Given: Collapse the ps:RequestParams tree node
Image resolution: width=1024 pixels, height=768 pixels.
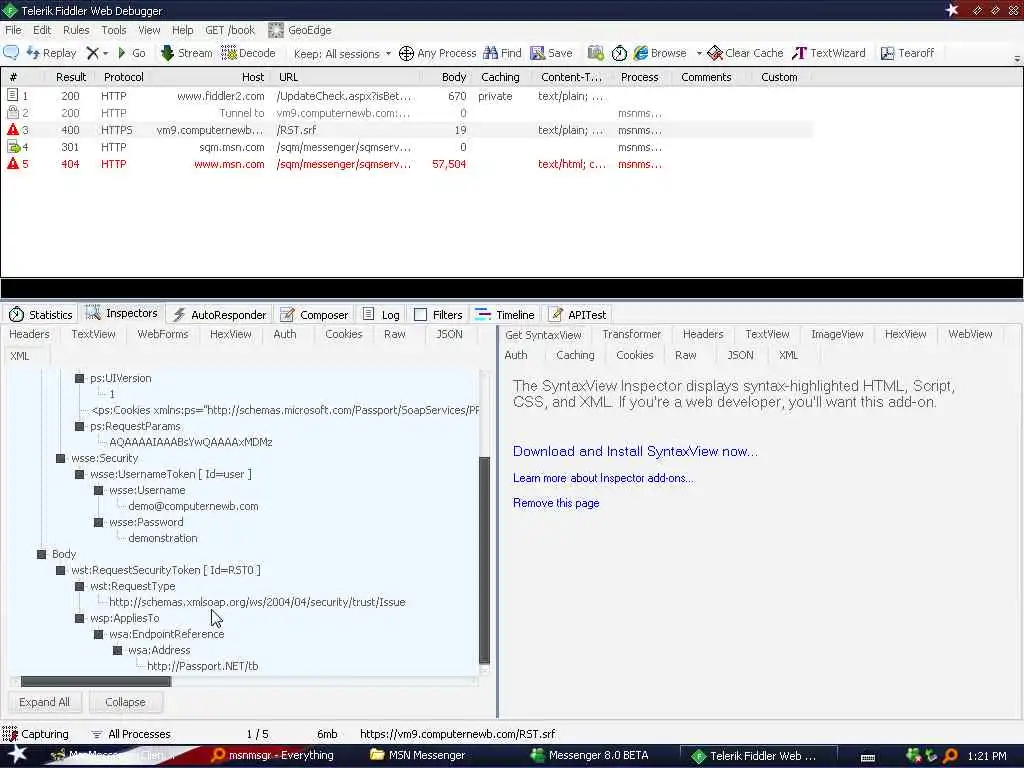Looking at the screenshot, I should click(79, 426).
